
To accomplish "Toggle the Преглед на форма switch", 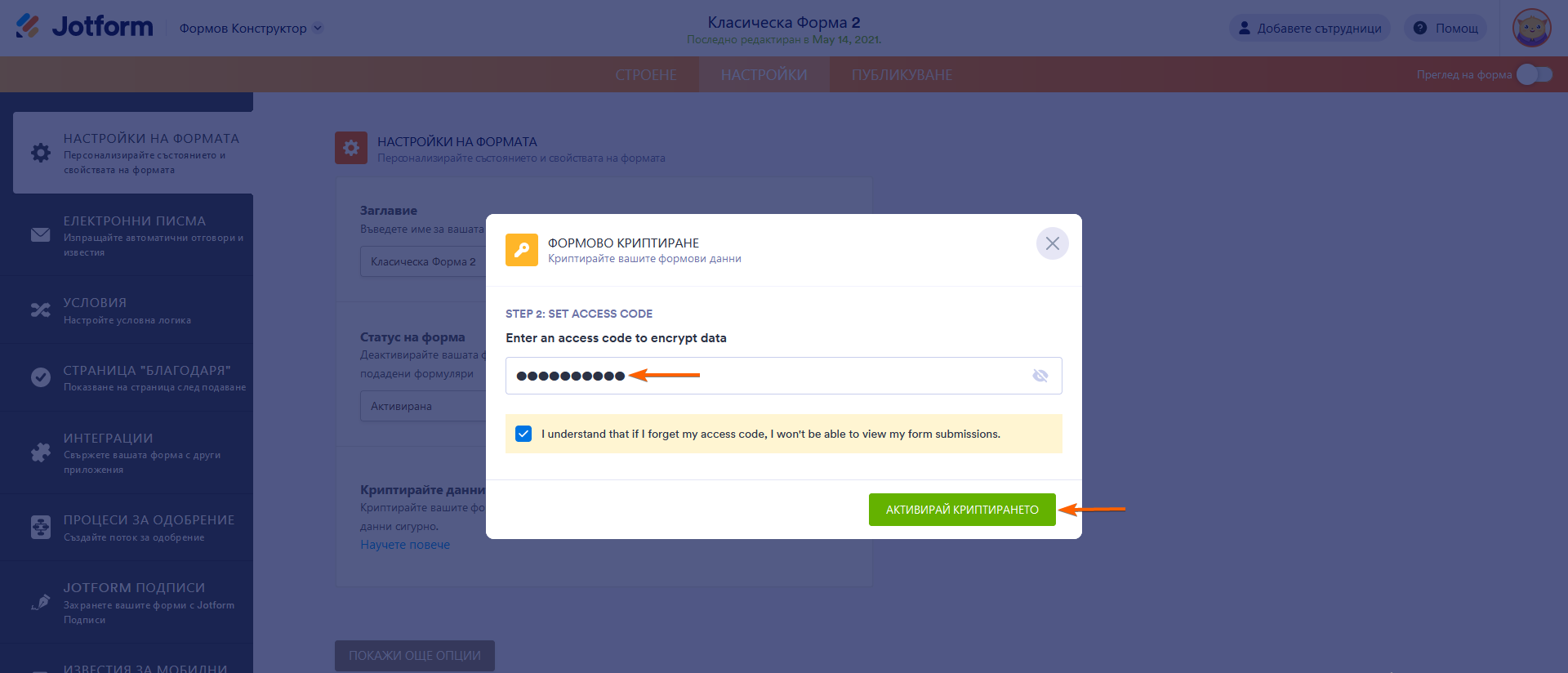I will click(x=1535, y=74).
